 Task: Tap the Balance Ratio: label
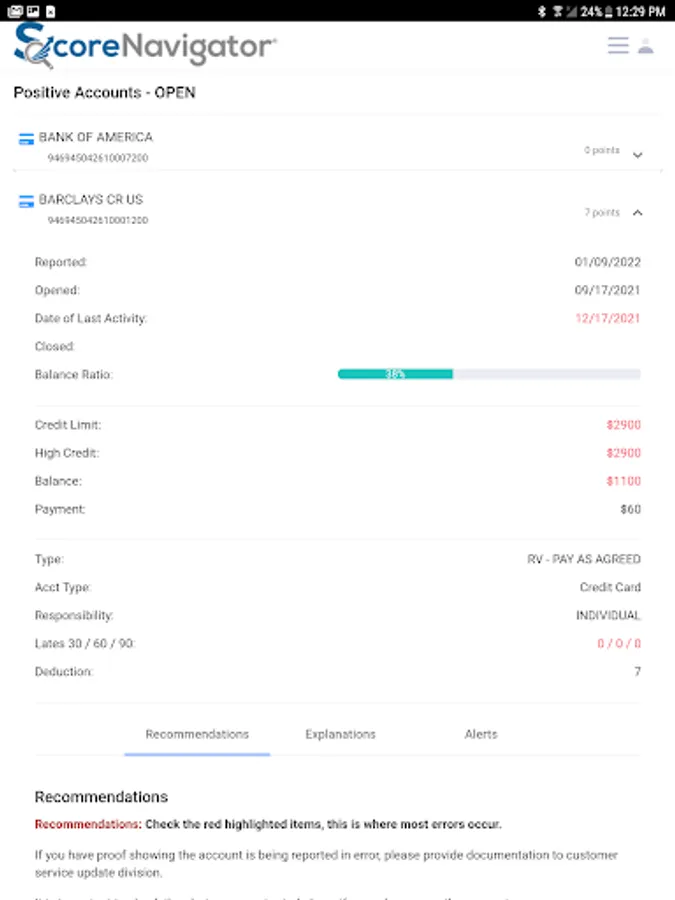coord(73,375)
